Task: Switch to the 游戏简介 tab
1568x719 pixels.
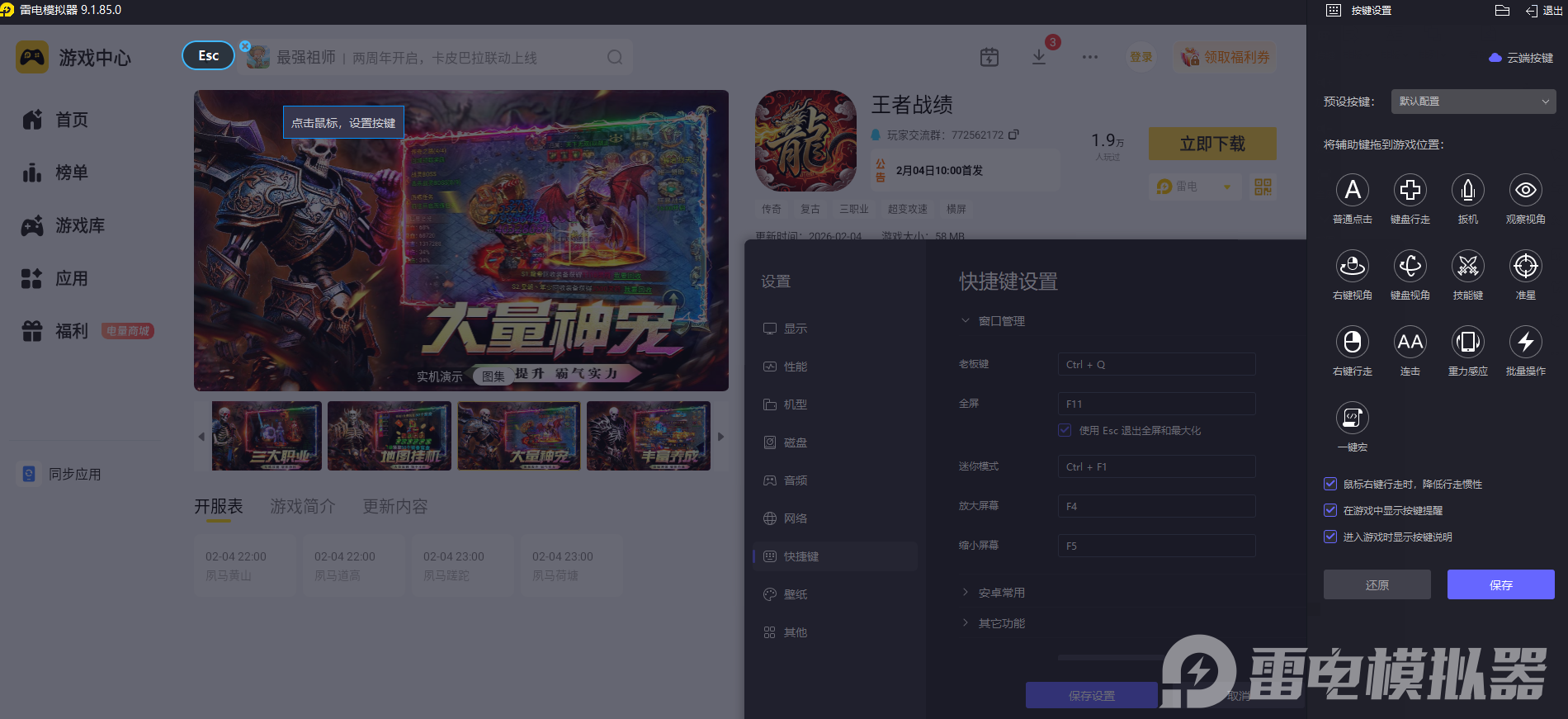Action: pyautogui.click(x=303, y=506)
